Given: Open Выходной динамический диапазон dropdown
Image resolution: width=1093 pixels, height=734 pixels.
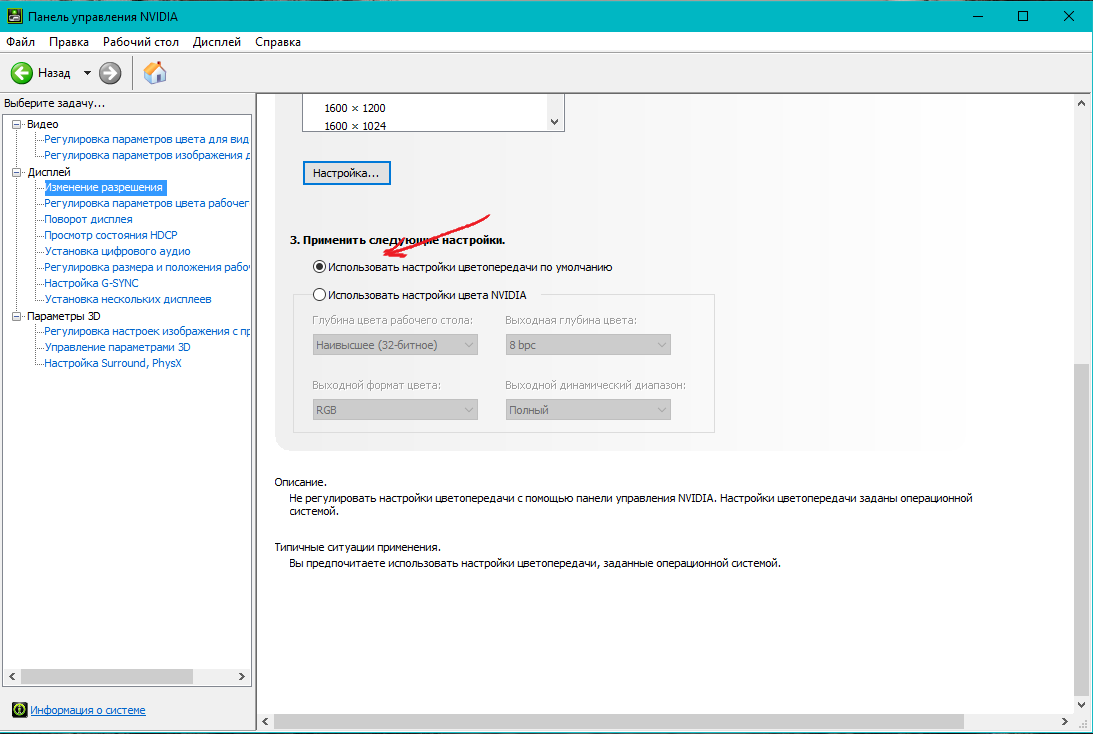Looking at the screenshot, I should click(588, 410).
